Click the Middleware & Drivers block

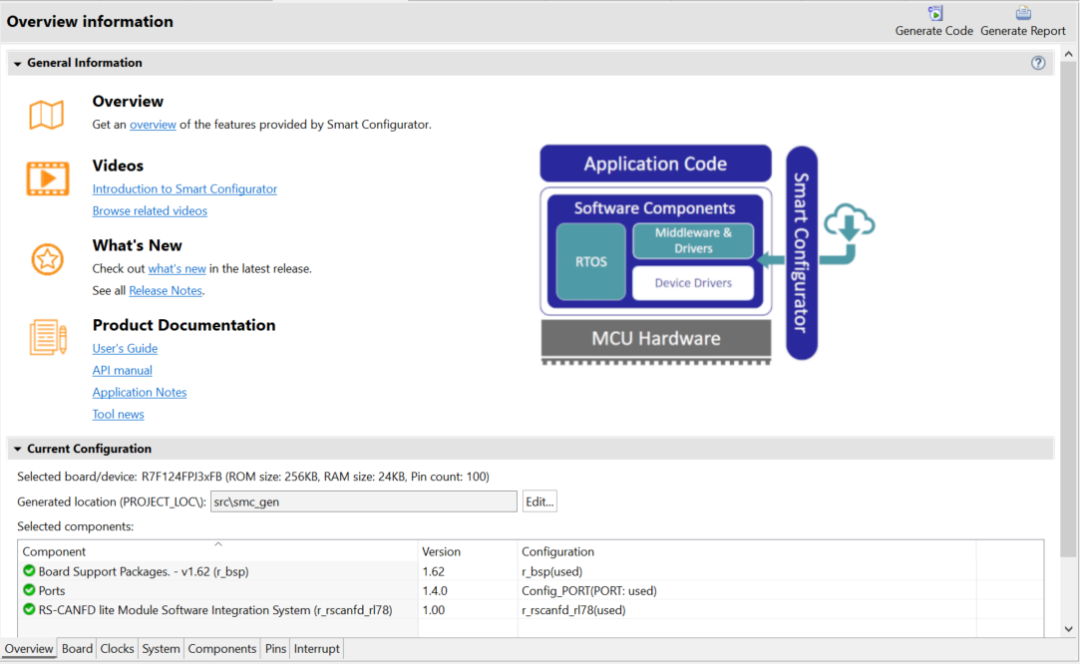693,240
